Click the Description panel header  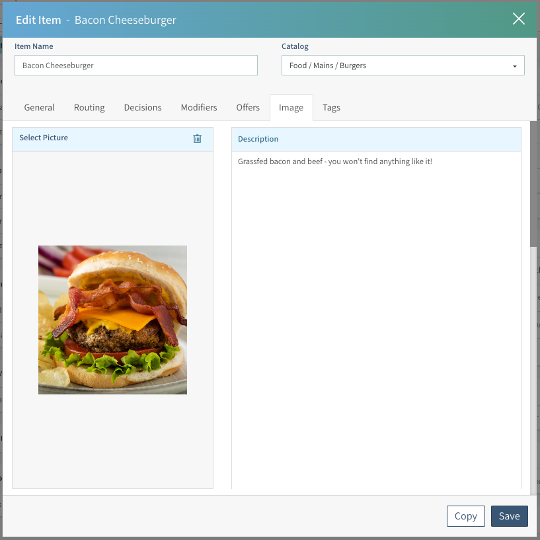click(376, 139)
